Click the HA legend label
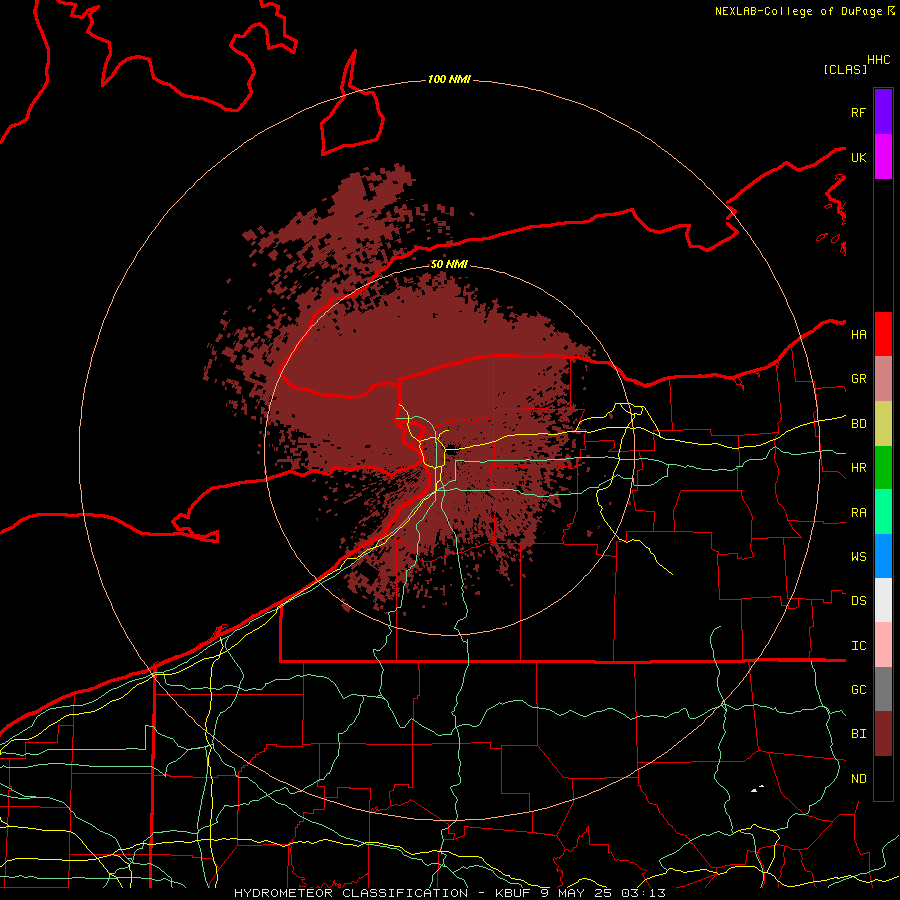This screenshot has height=900, width=900. point(859,335)
